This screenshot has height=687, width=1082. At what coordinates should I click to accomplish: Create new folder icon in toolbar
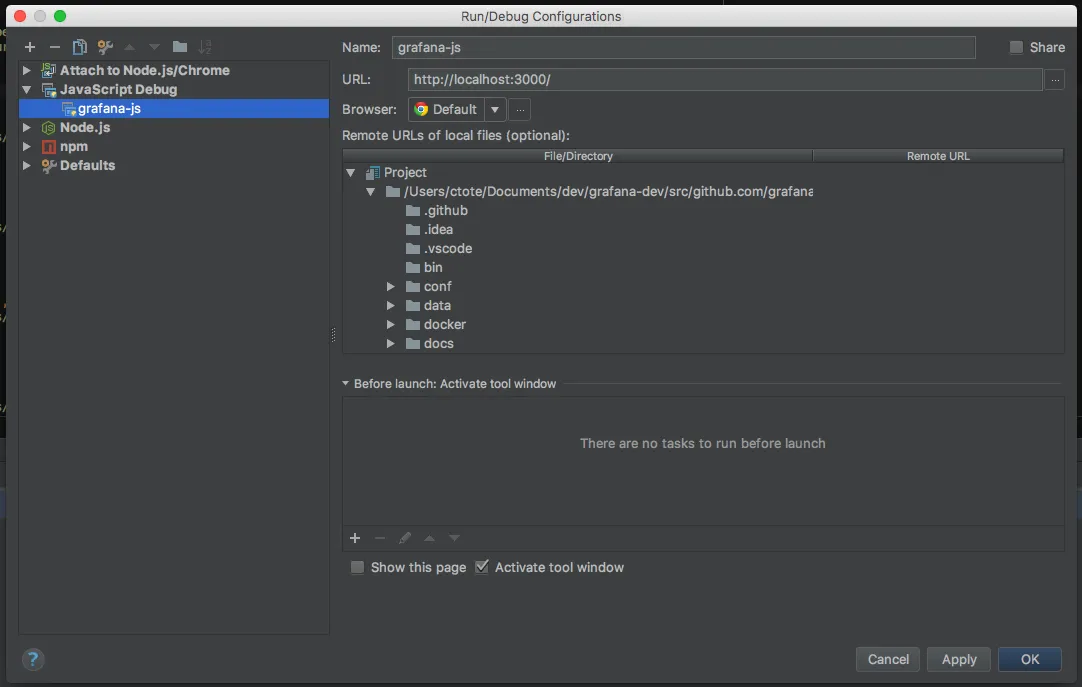click(179, 47)
